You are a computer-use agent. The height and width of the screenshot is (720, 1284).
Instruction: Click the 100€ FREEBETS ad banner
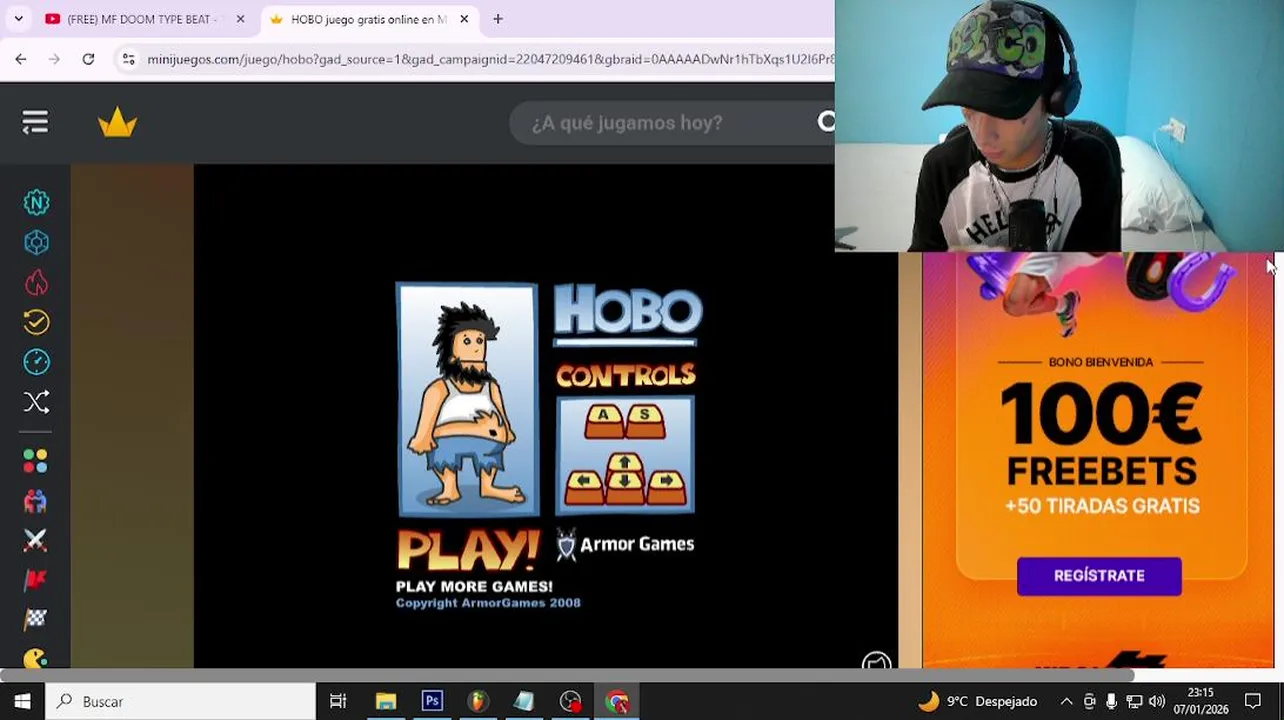pos(1099,460)
